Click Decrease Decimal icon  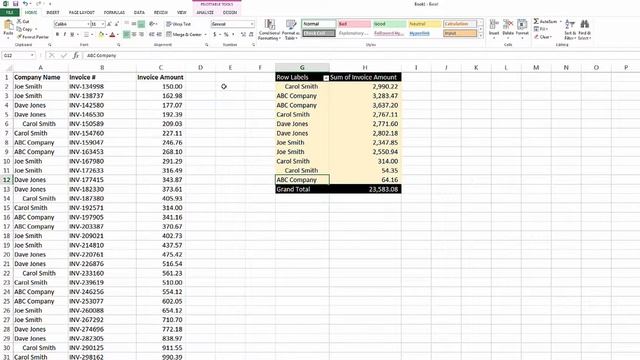(251, 35)
